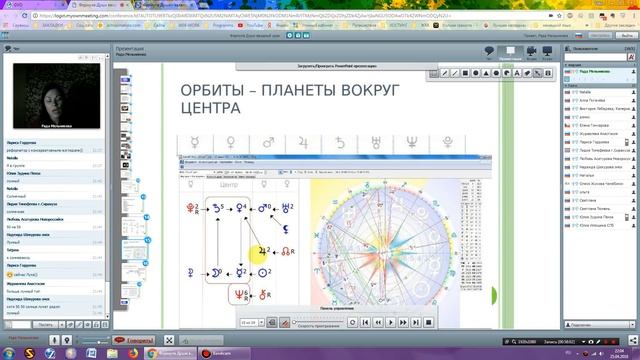This screenshot has height=360, width=640.
Task: Select the straight line drawing tool
Action: [x=455, y=73]
